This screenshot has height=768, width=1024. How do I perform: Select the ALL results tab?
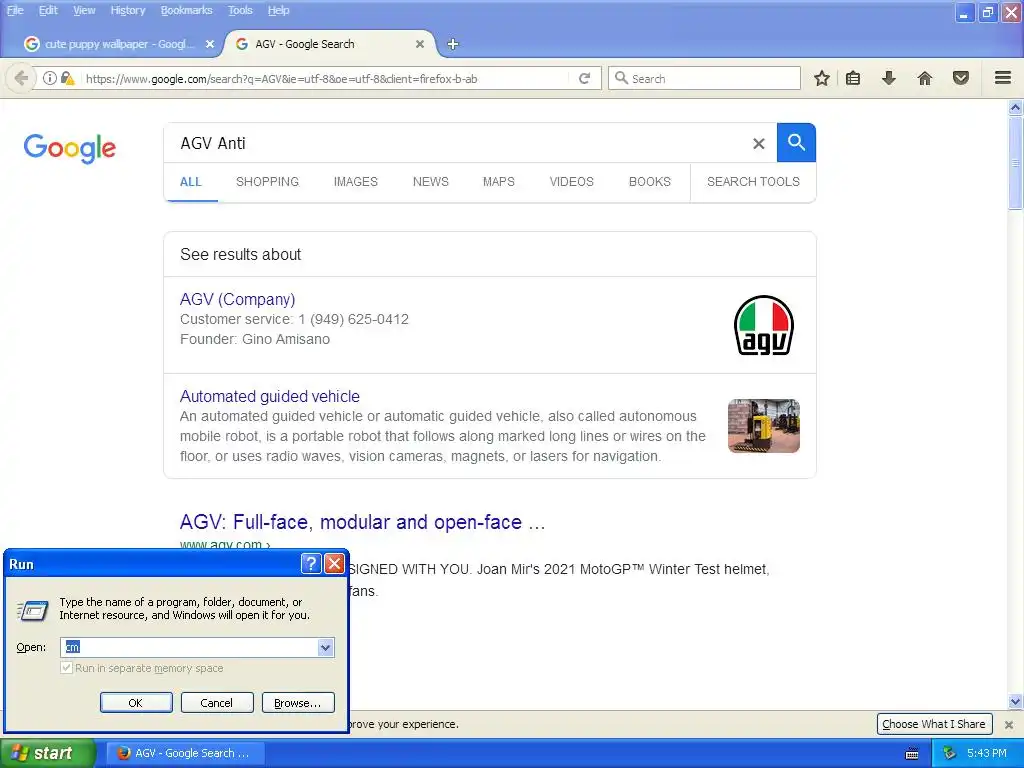click(x=191, y=182)
